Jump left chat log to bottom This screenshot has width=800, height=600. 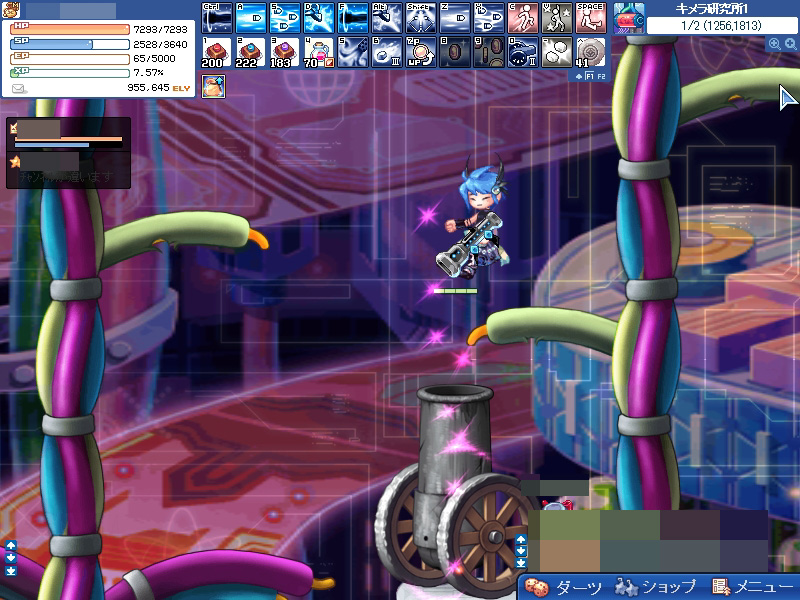tap(11, 571)
